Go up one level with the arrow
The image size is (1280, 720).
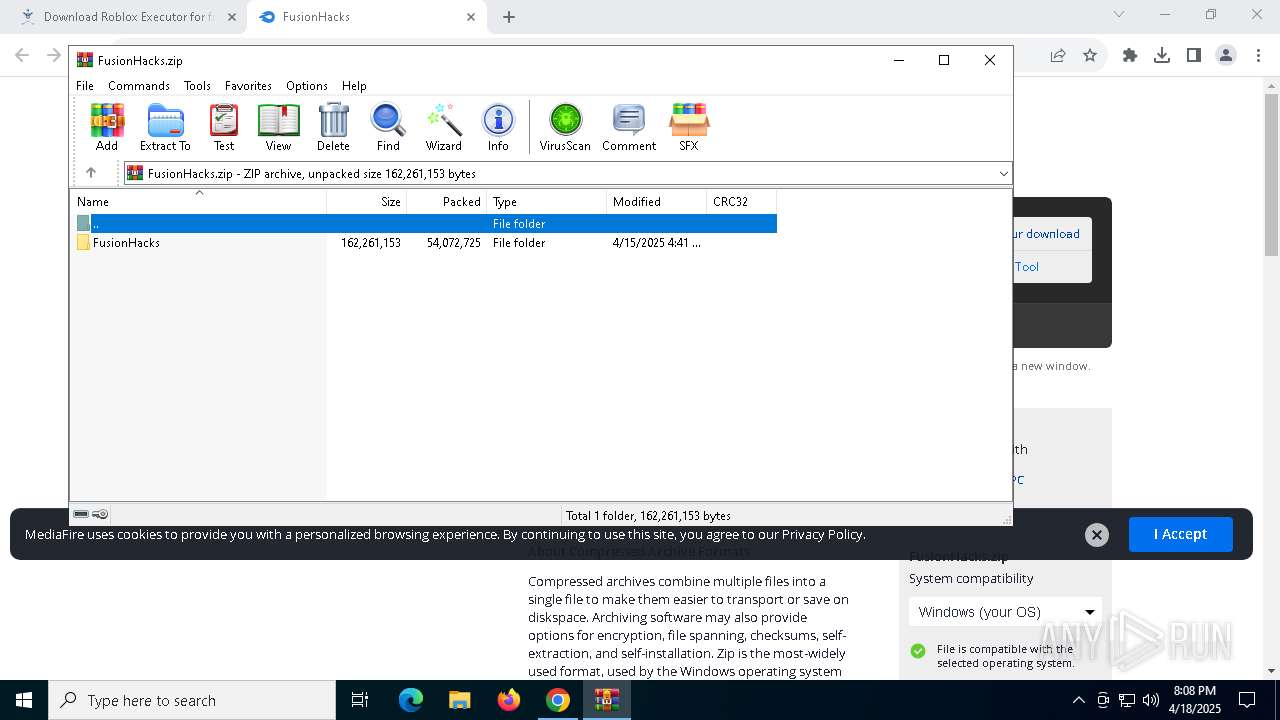click(91, 173)
